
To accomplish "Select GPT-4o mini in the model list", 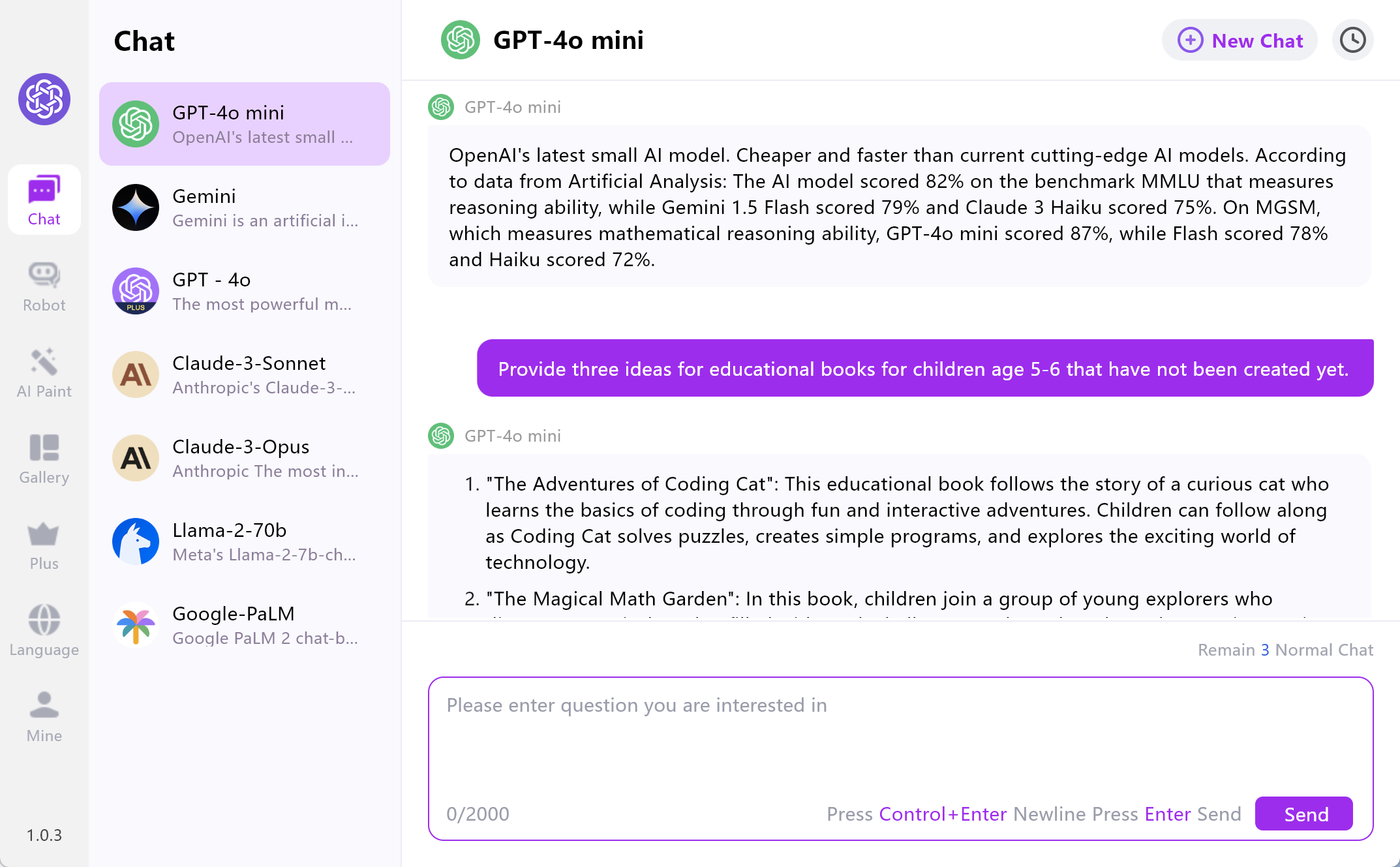I will point(245,124).
